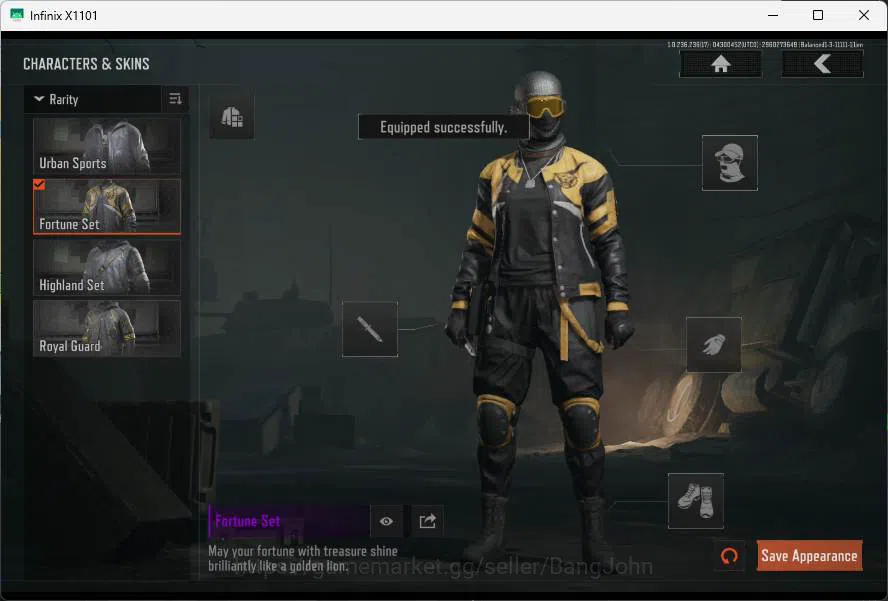Expand the Rarity filter dropdown
This screenshot has height=601, width=888.
click(93, 99)
